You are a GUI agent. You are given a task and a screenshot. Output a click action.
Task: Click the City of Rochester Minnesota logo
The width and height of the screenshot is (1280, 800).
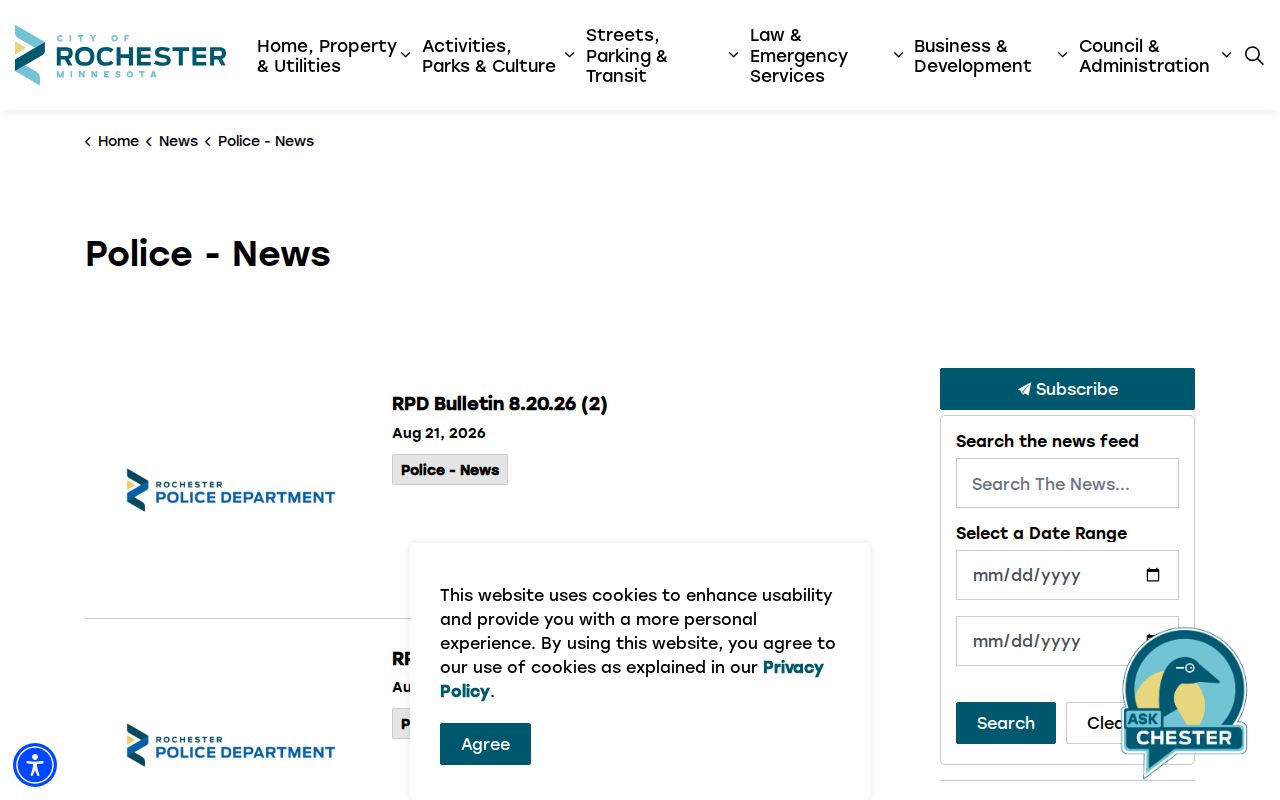click(x=121, y=55)
